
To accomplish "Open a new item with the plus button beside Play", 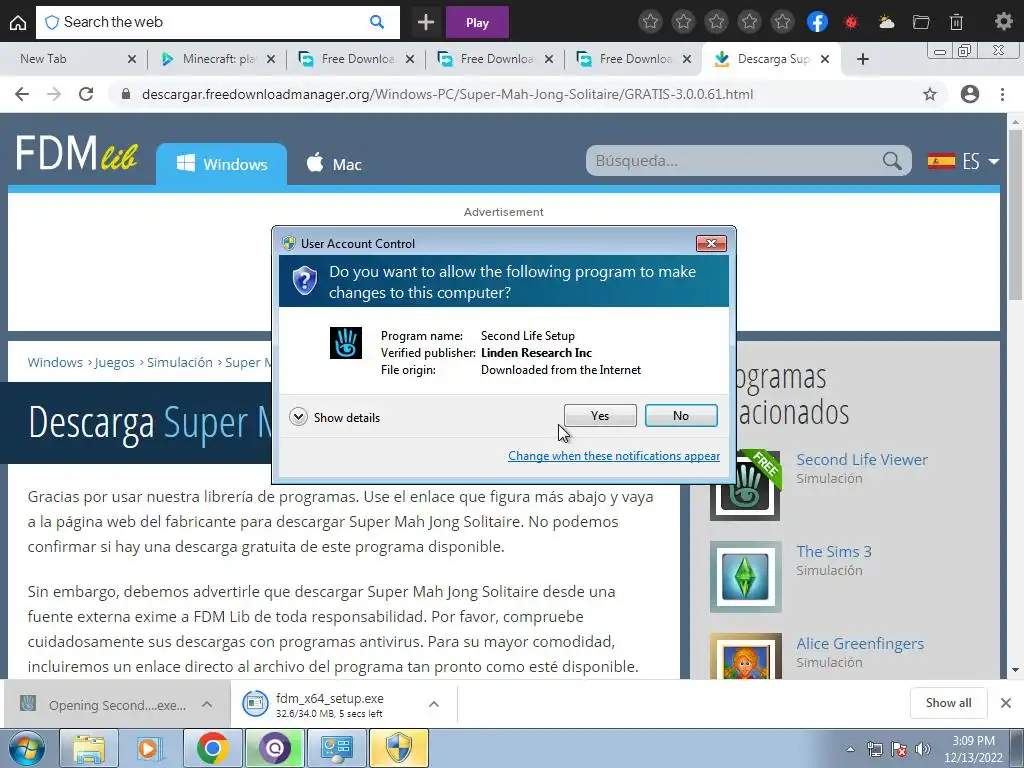I will click(x=426, y=22).
